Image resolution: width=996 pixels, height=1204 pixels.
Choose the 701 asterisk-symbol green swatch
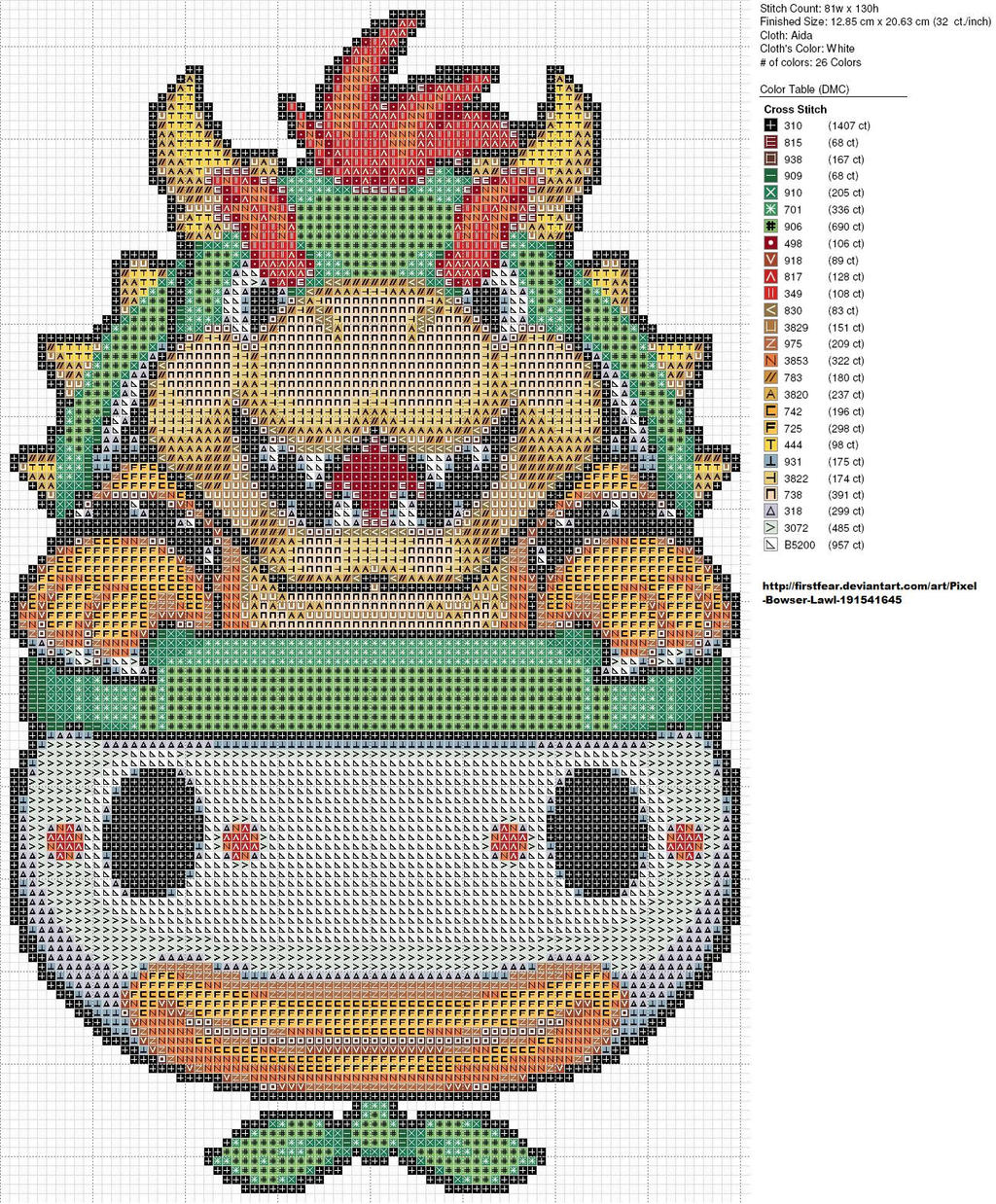770,209
